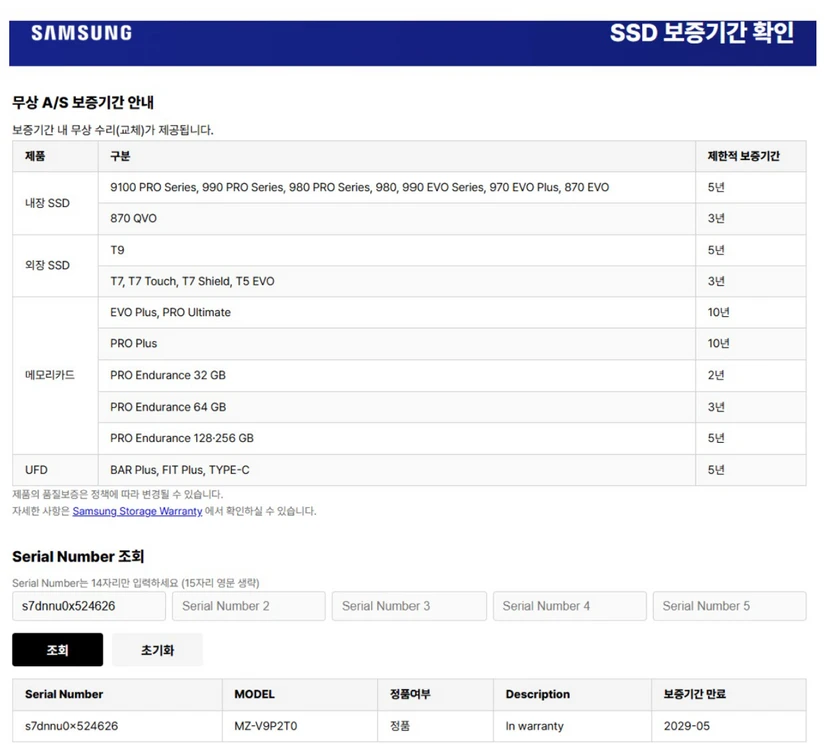Click the 'Serial Number 조회' heading

pyautogui.click(x=78, y=556)
